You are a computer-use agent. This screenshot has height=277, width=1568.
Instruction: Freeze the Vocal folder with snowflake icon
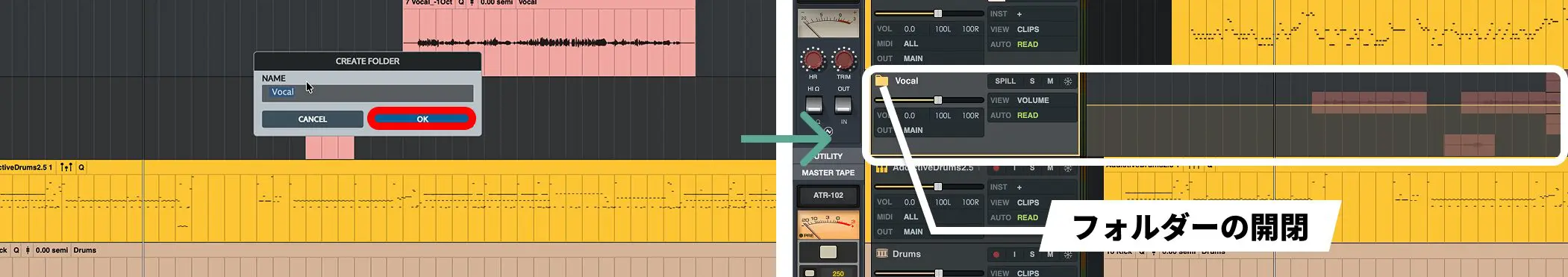click(x=1068, y=81)
